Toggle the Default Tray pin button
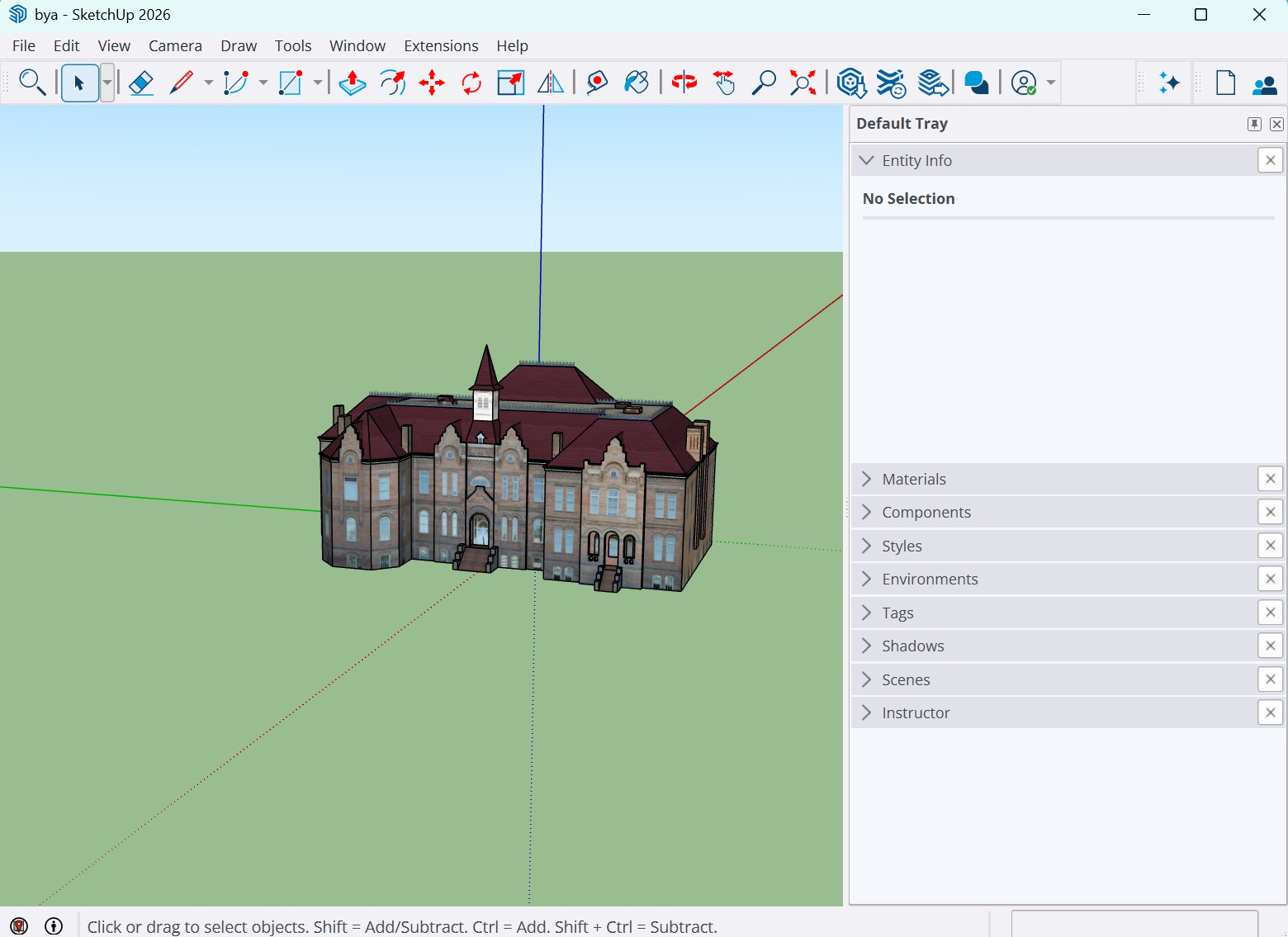Image resolution: width=1288 pixels, height=937 pixels. 1254,124
